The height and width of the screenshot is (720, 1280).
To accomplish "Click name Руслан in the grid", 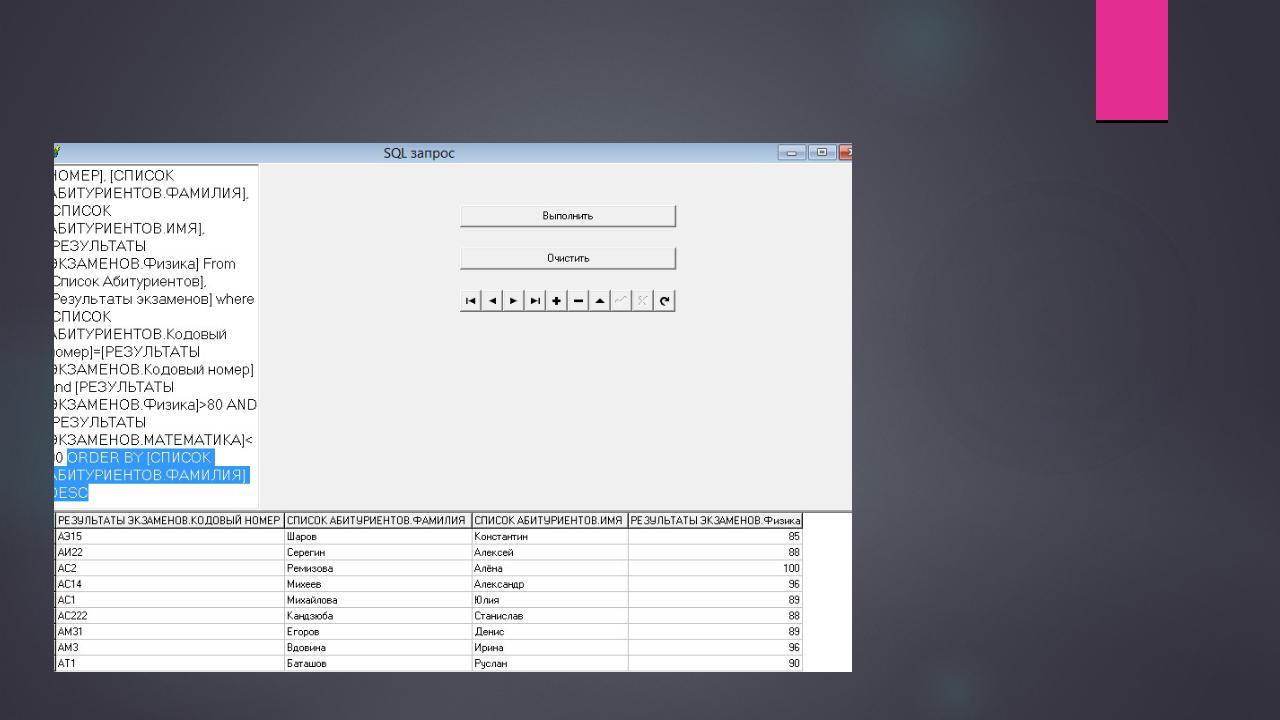I will (x=549, y=663).
